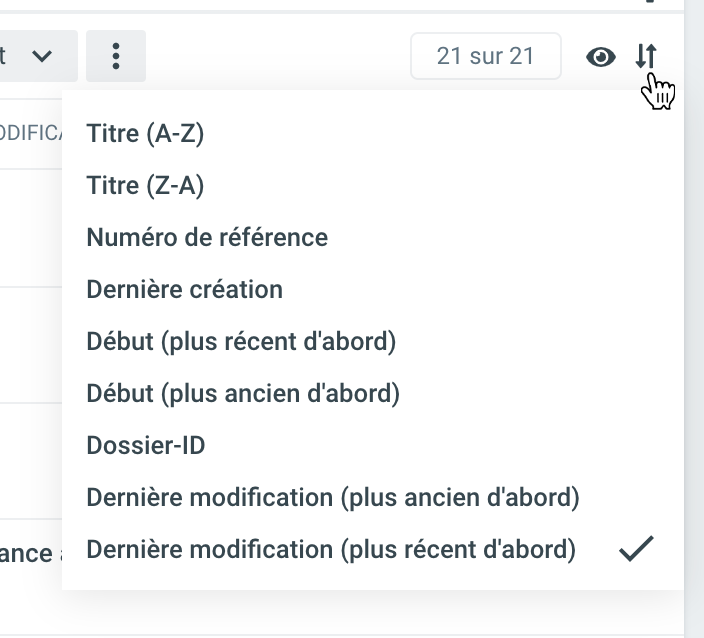This screenshot has height=638, width=704.
Task: Select Début (plus récent d'abord)
Action: click(241, 341)
